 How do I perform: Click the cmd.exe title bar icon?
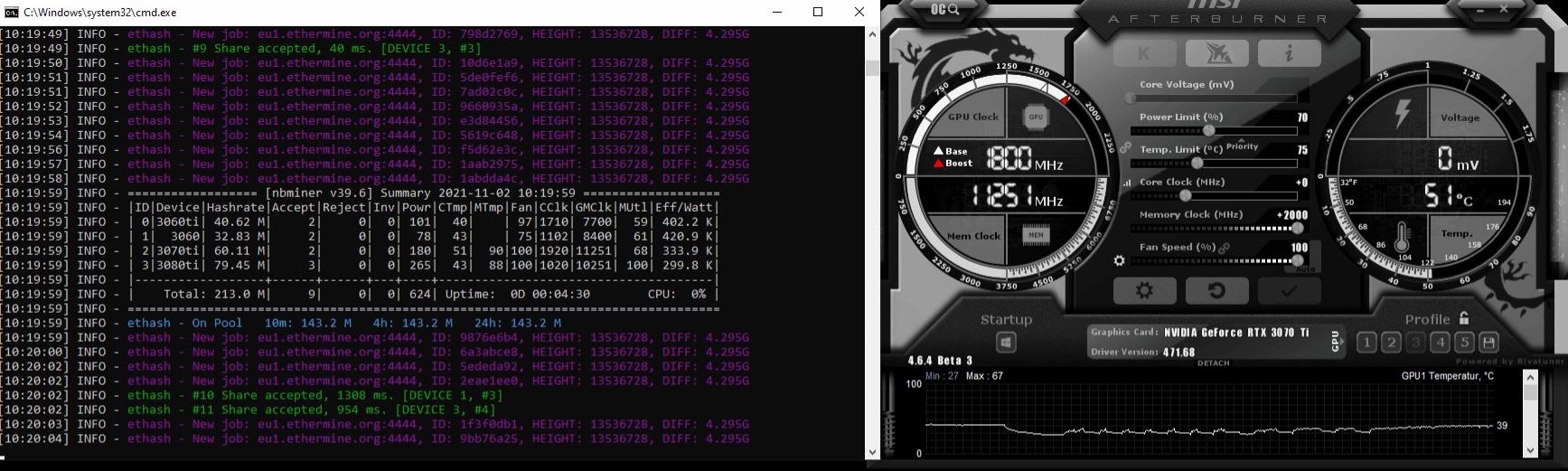(x=12, y=12)
